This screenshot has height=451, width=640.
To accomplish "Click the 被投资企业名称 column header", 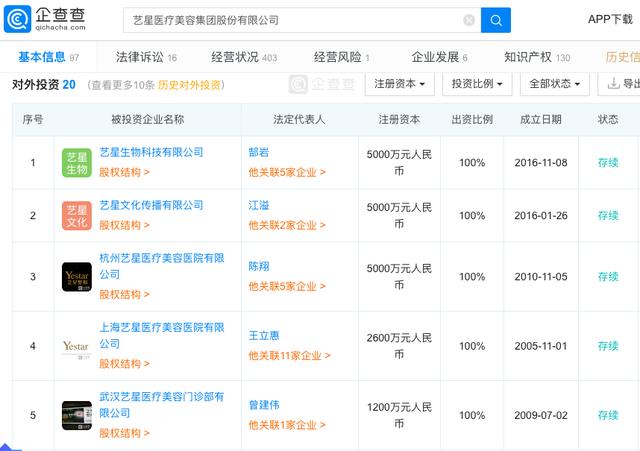I will (148, 120).
